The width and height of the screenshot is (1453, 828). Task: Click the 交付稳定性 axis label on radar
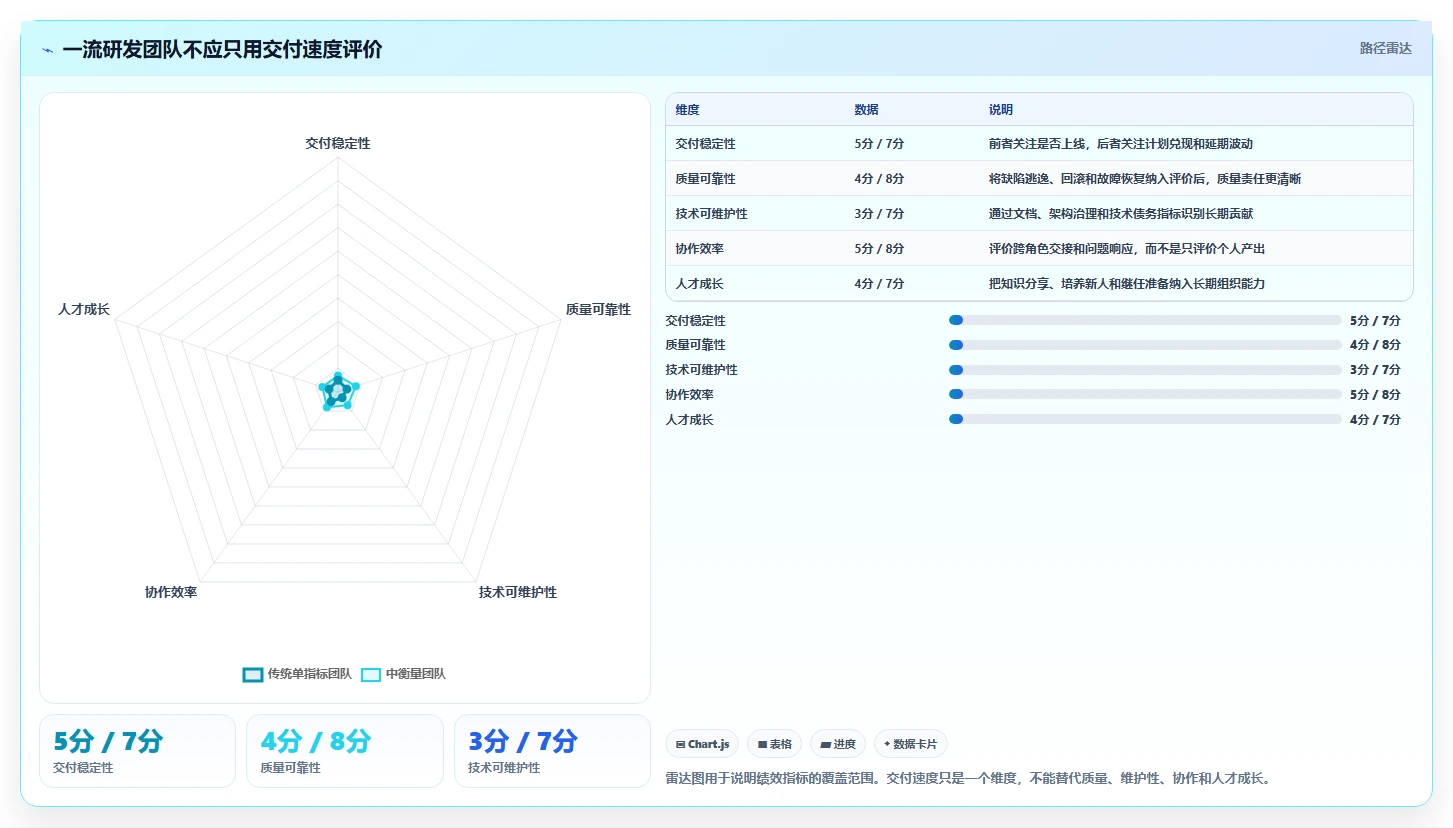pyautogui.click(x=338, y=144)
